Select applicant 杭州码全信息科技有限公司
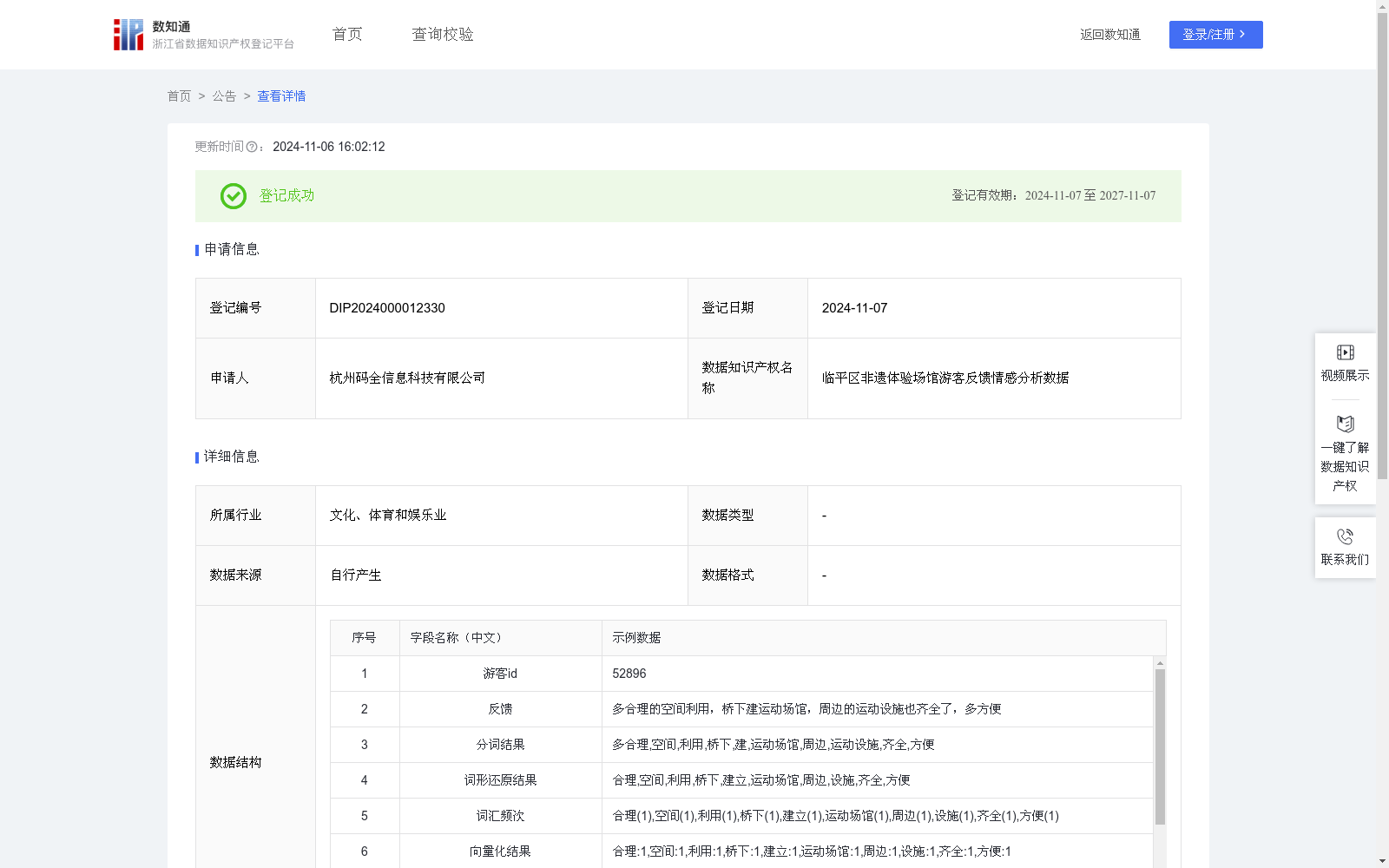 (x=407, y=378)
